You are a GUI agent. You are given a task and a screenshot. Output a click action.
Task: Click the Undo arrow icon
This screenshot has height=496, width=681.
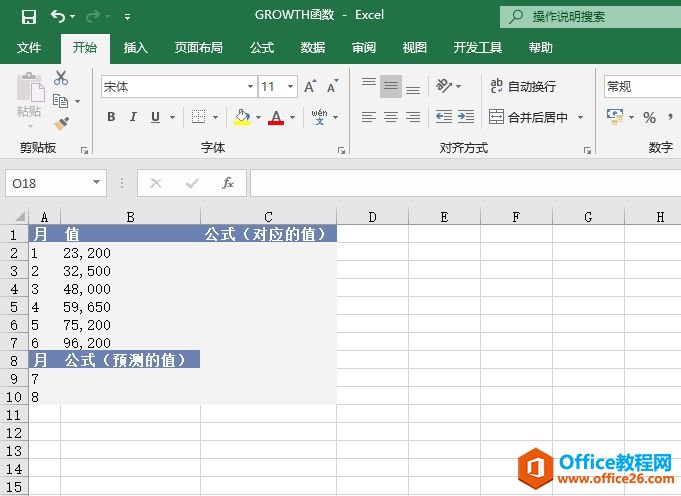click(x=58, y=17)
